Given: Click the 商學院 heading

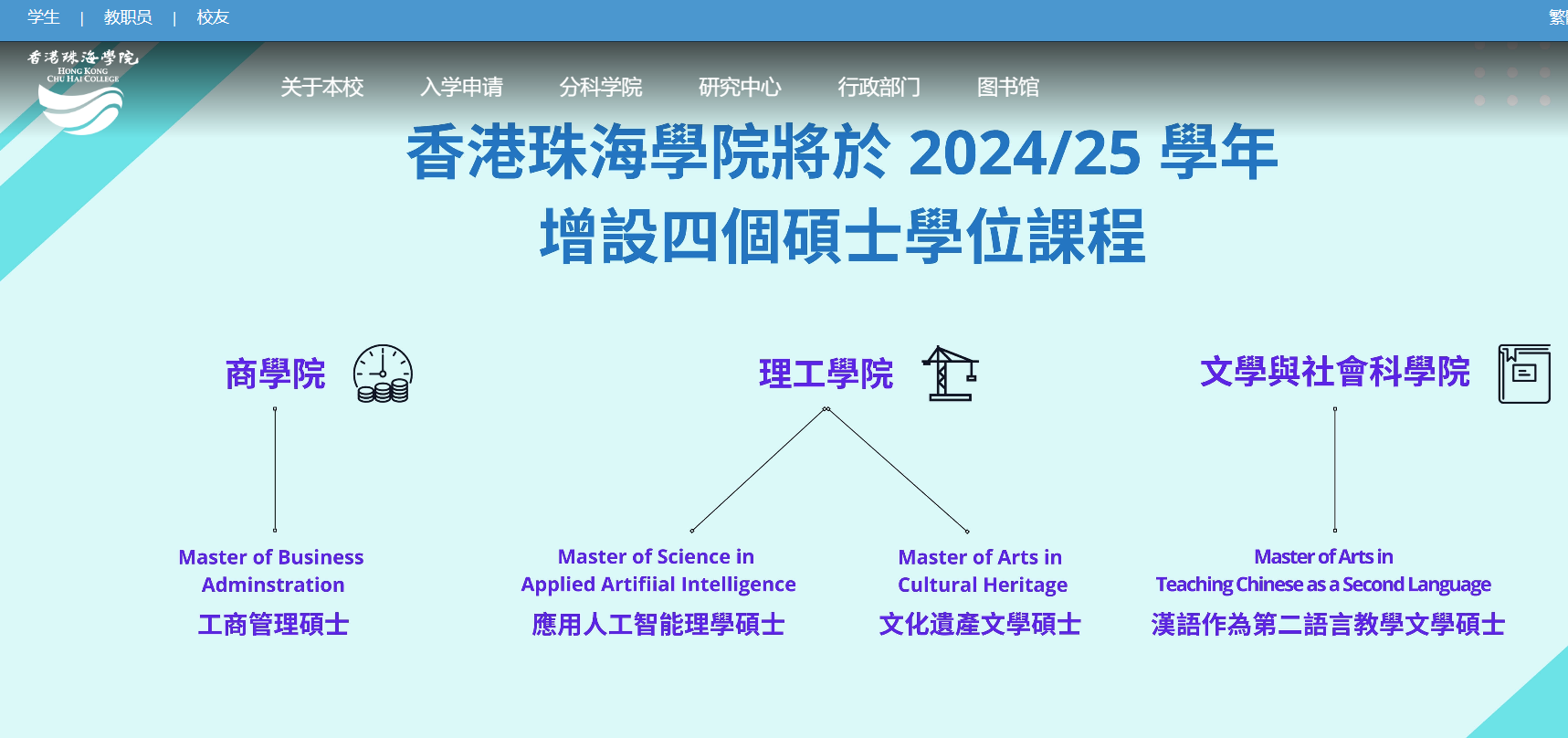Looking at the screenshot, I should click(x=275, y=374).
